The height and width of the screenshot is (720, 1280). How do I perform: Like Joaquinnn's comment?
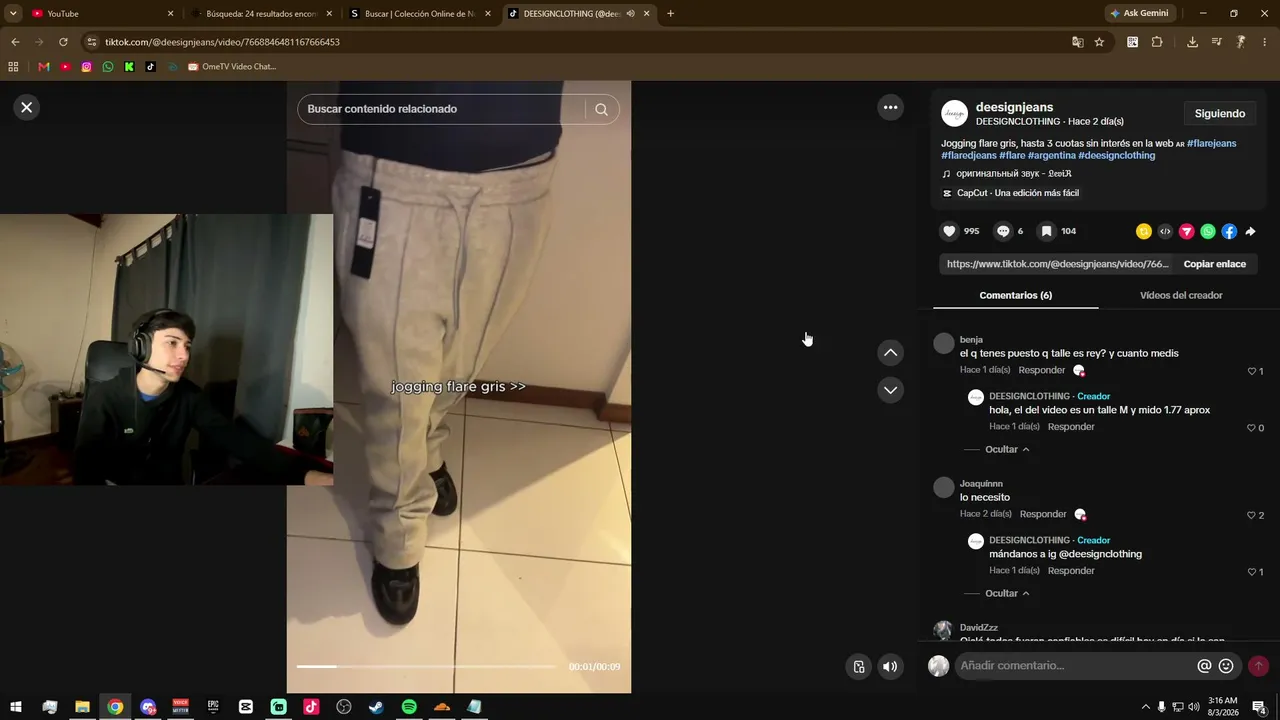pyautogui.click(x=1252, y=515)
